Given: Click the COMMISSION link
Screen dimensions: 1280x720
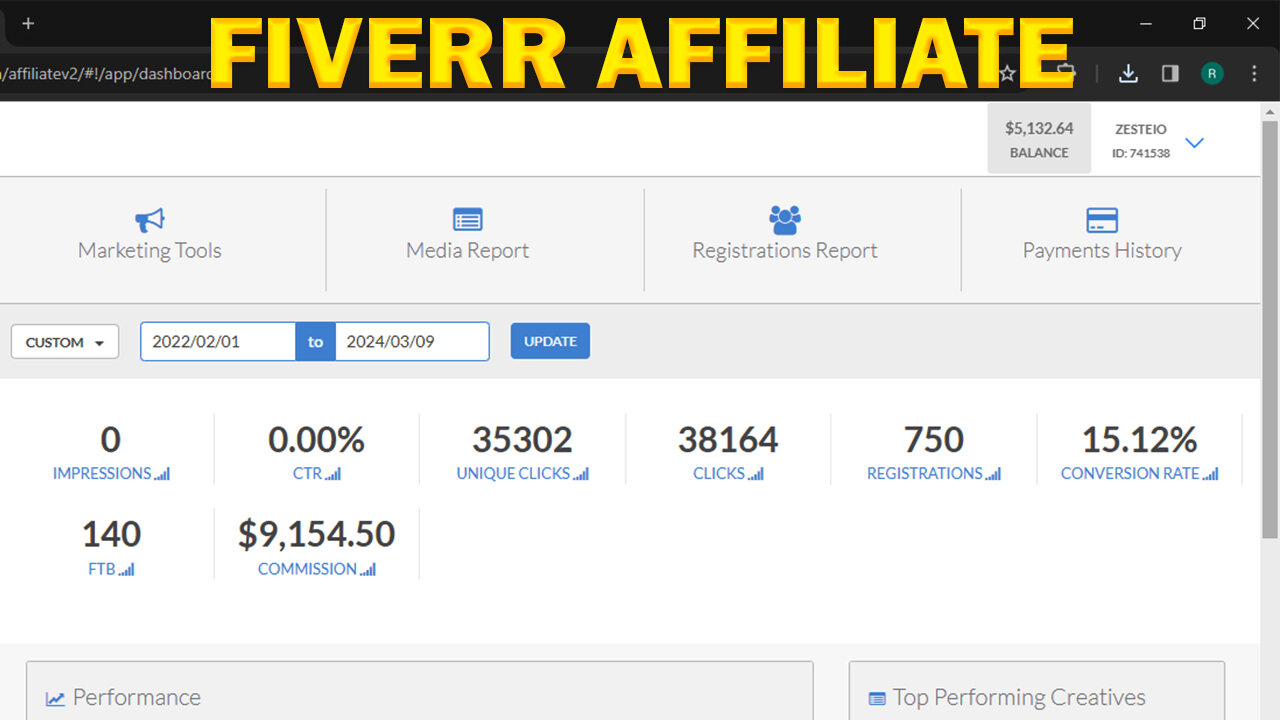Looking at the screenshot, I should click(307, 569).
